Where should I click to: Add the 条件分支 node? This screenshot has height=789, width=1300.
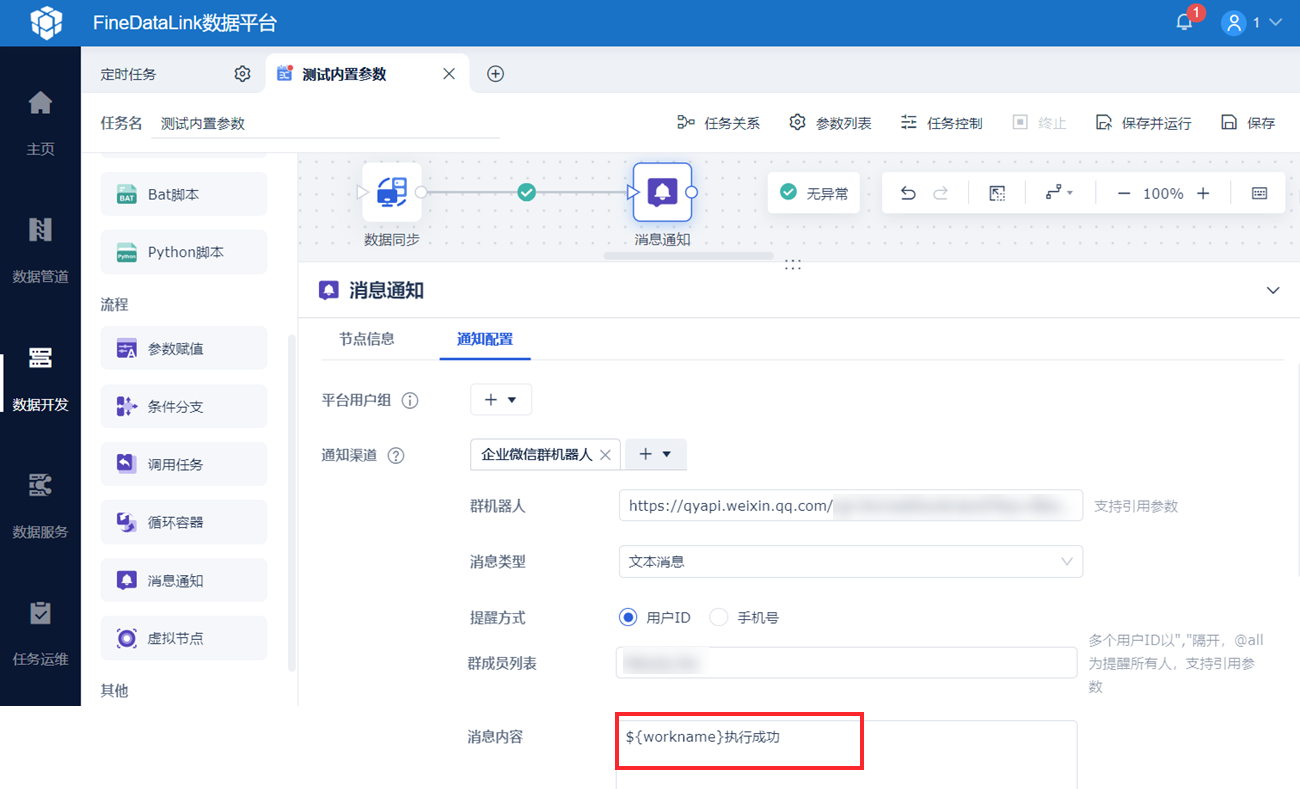[184, 407]
